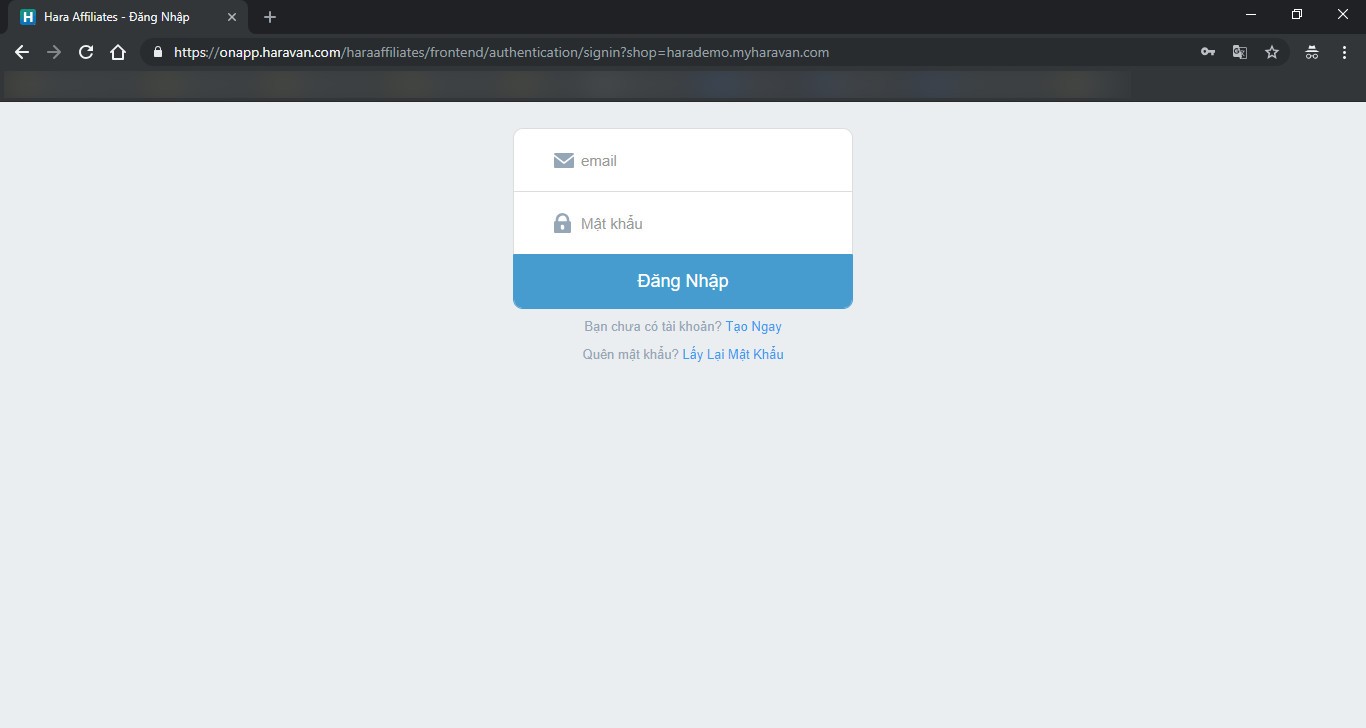Image resolution: width=1366 pixels, height=728 pixels.
Task: Click the 'Quên mật khẩu?' text
Action: point(631,355)
